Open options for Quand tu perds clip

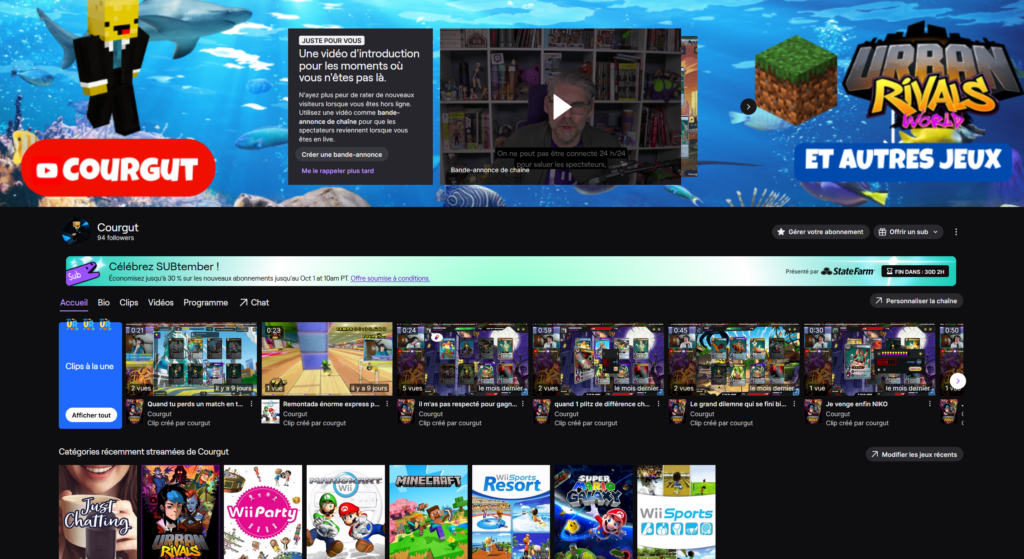[251, 404]
